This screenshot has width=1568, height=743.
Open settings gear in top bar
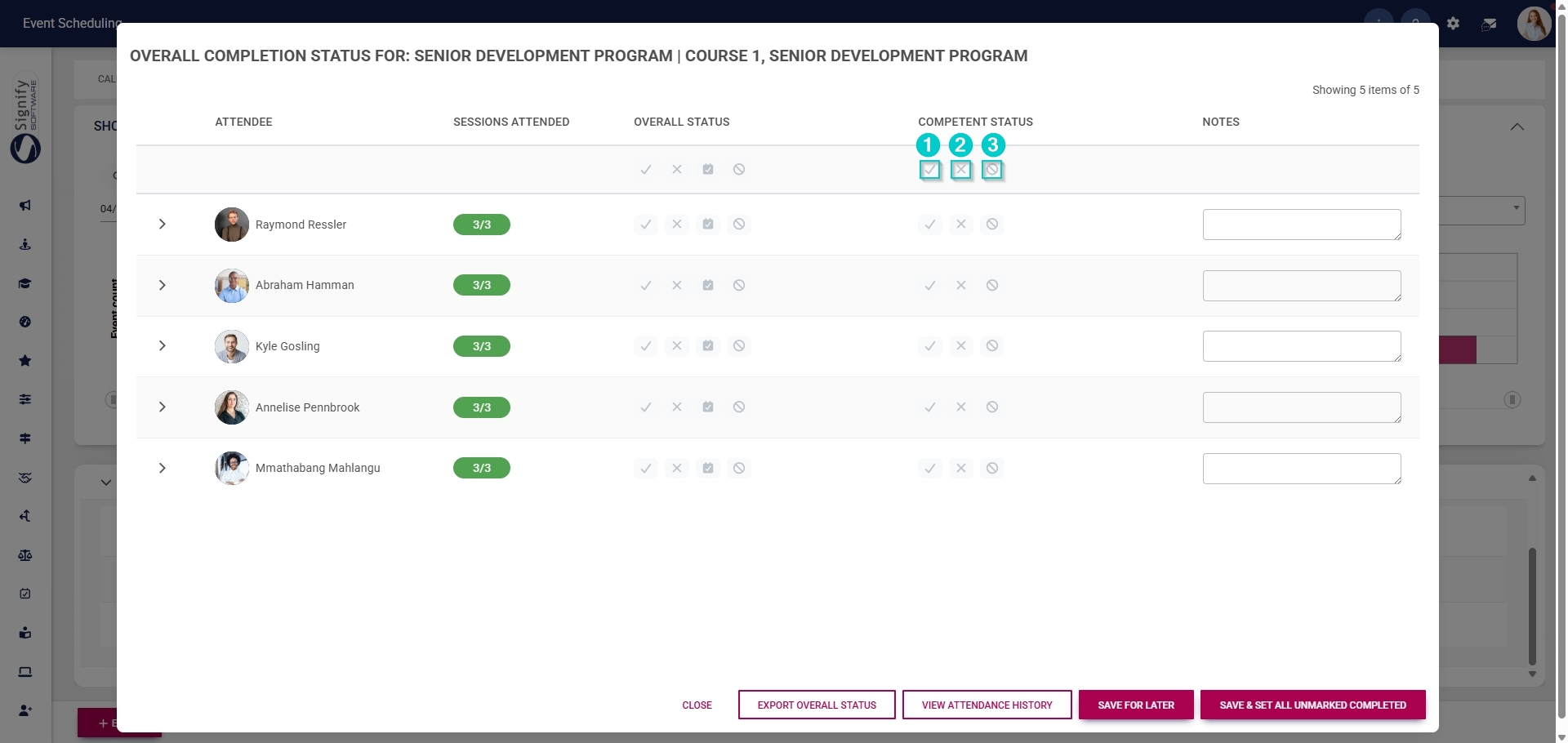coord(1453,24)
